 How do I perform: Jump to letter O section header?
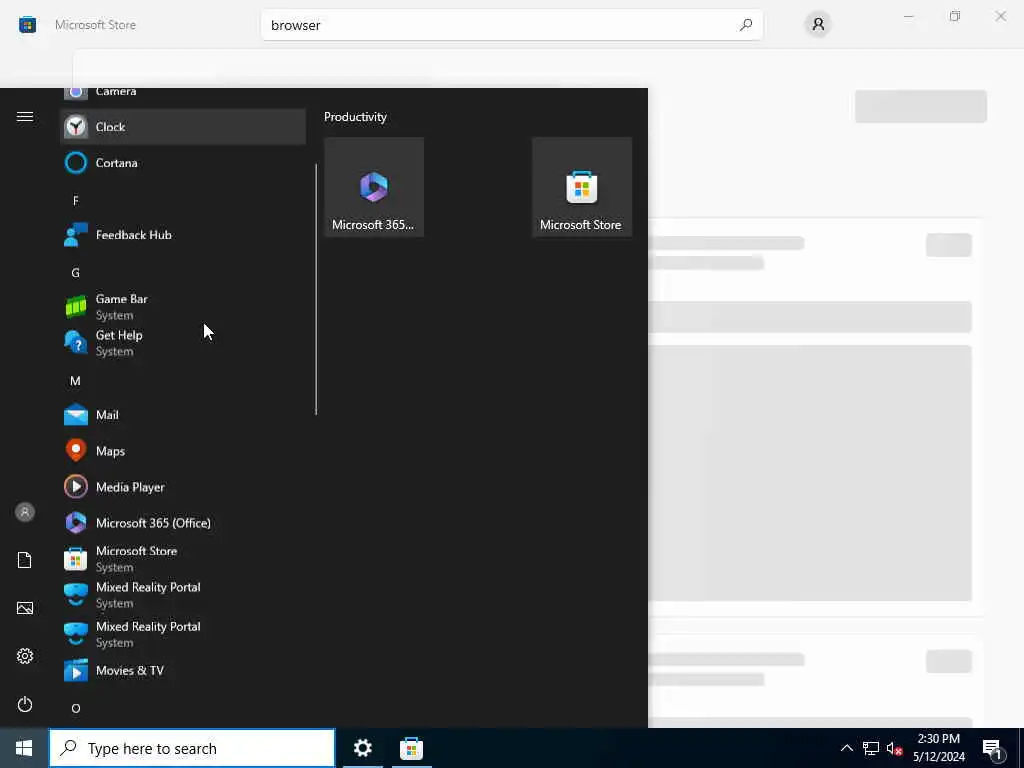coord(76,708)
